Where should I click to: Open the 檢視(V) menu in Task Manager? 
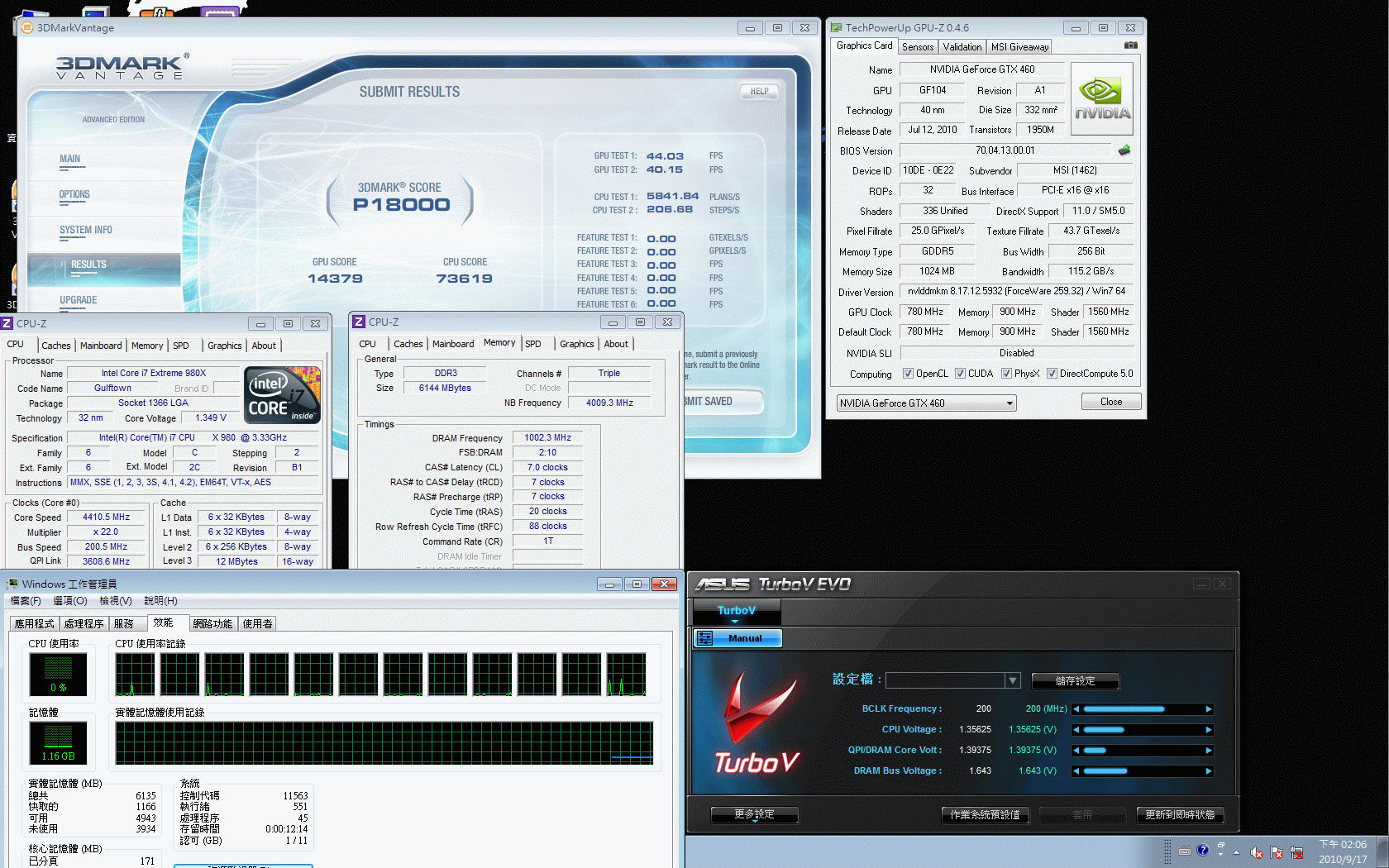pos(115,601)
